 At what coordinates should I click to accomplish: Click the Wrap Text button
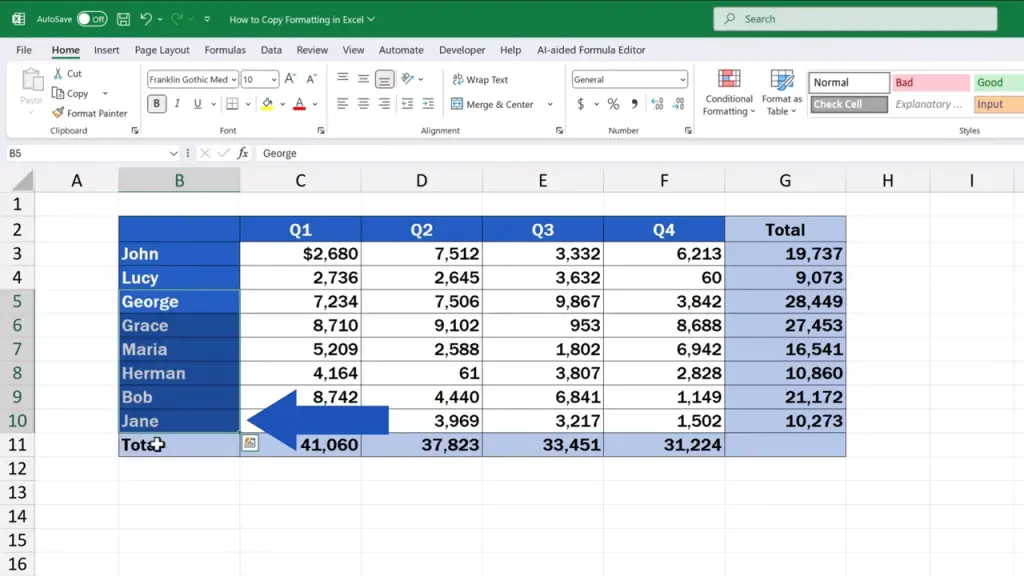pos(480,80)
